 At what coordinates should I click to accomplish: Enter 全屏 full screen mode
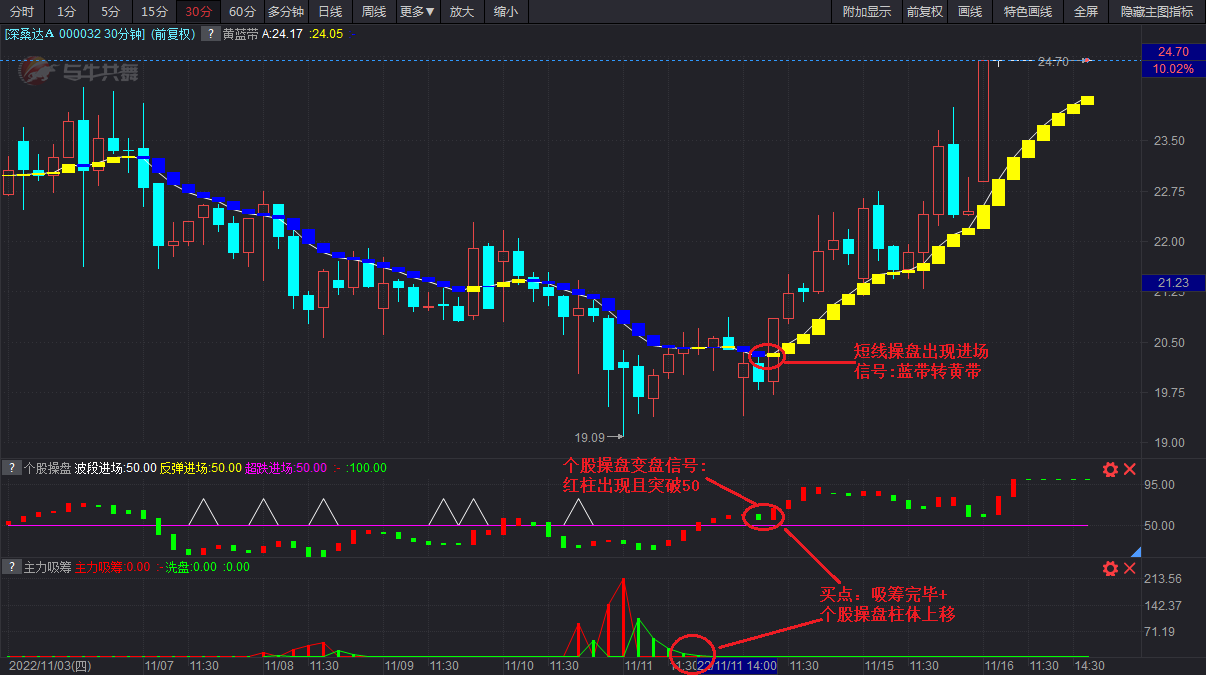(x=1086, y=12)
